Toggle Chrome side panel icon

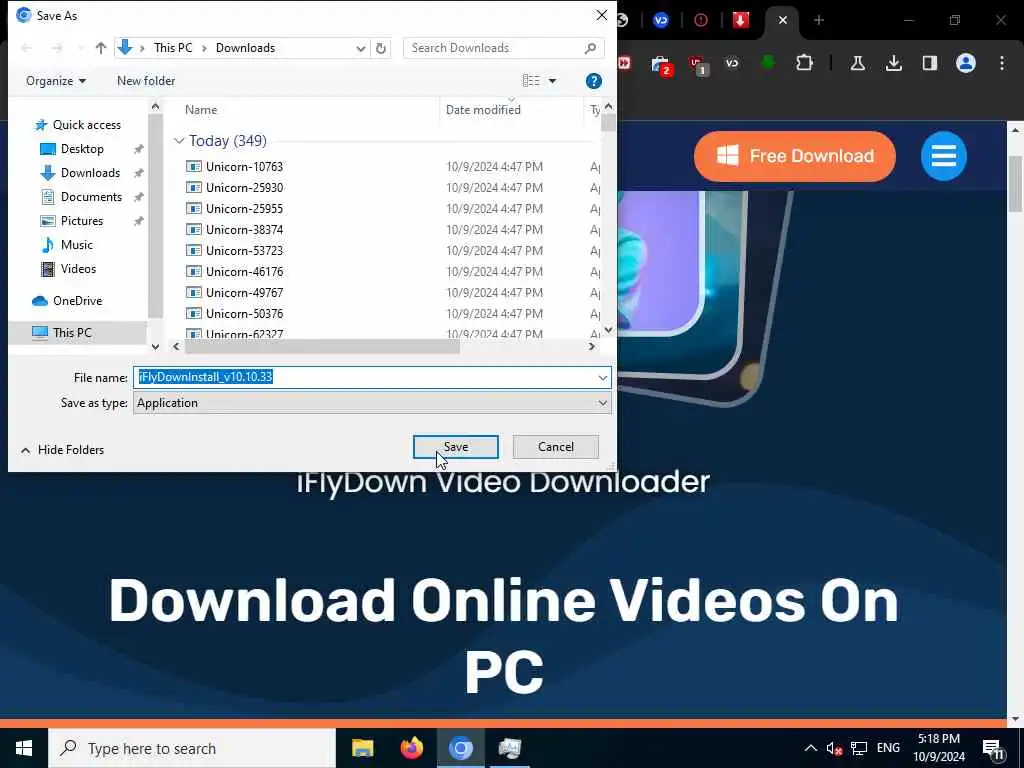[x=929, y=63]
